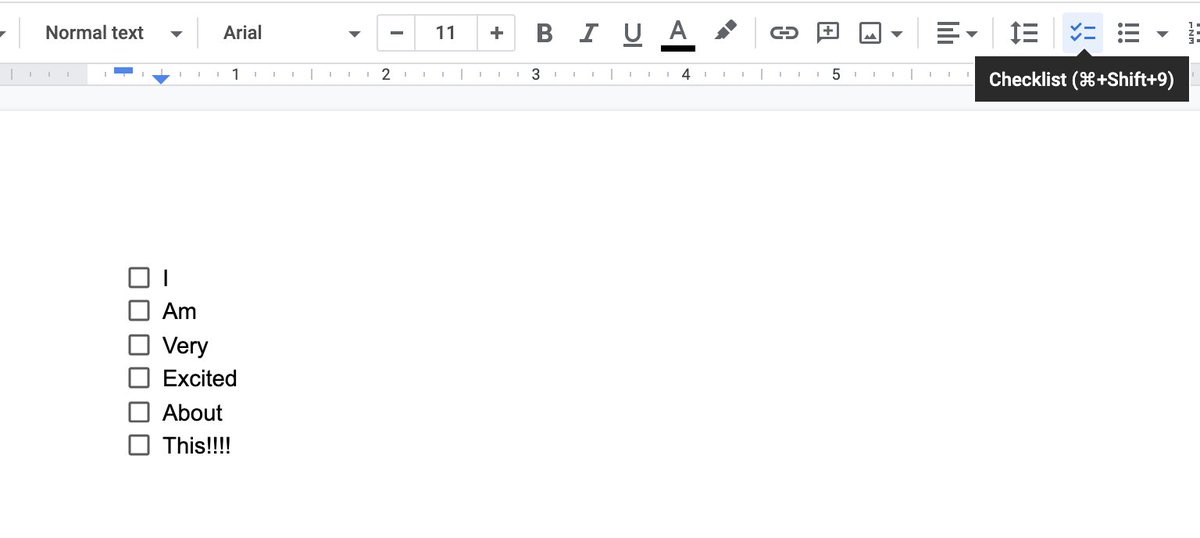
Task: Click the word Excited in the list
Action: [200, 378]
